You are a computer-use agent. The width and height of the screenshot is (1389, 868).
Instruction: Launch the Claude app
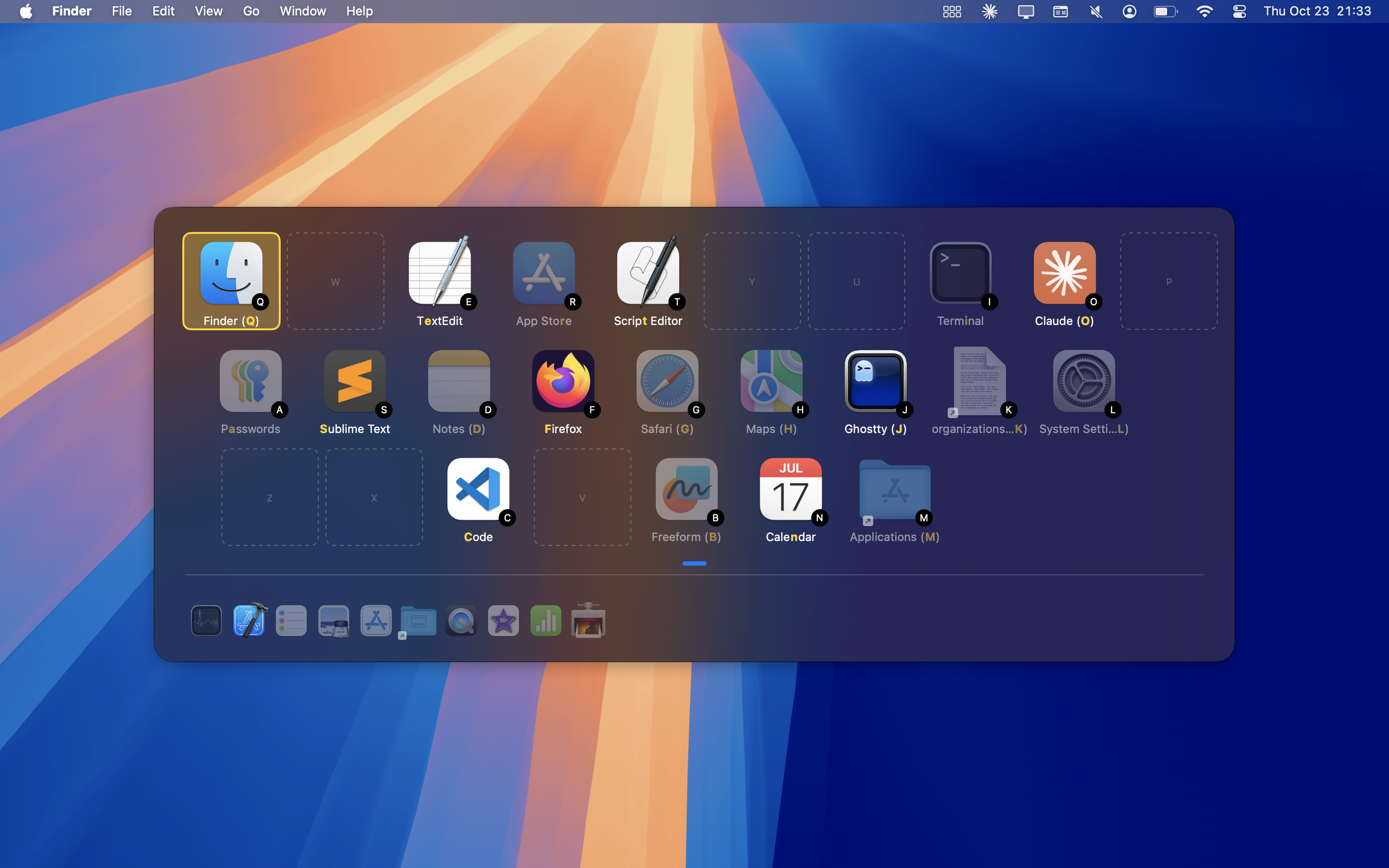tap(1064, 274)
